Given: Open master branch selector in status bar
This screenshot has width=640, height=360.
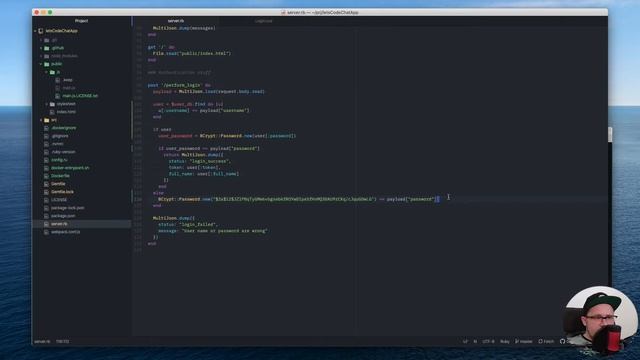Looking at the screenshot, I should 524,342.
